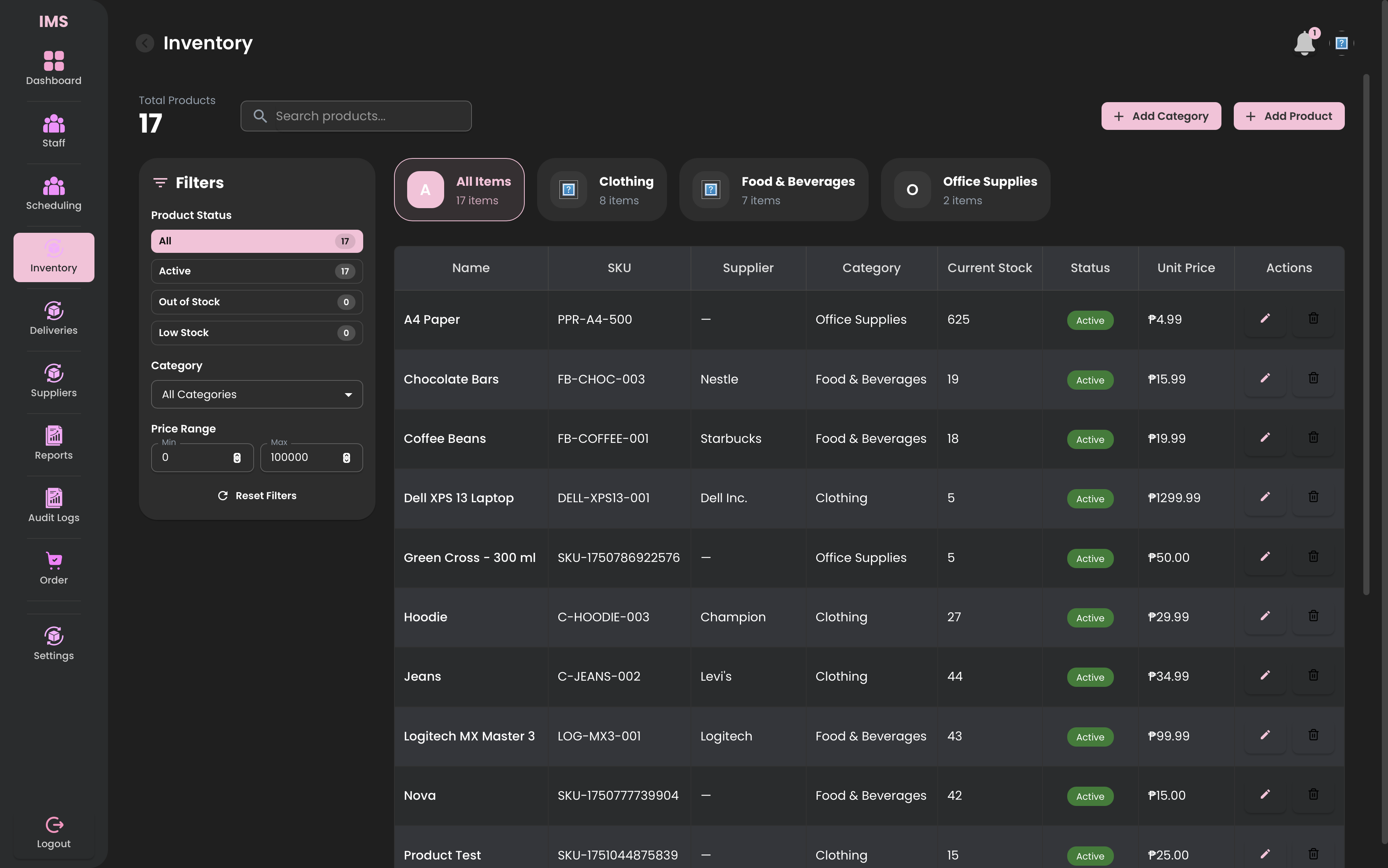Open the Deliveries section

(x=54, y=319)
